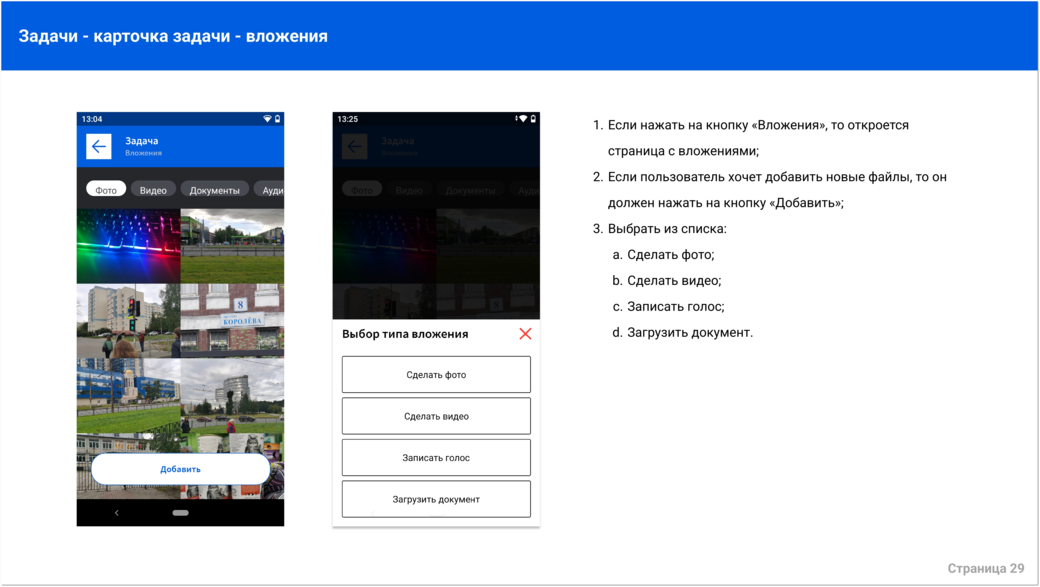Screen dimensions: 1040x587
Task: Open the traffic light photo thumbnail
Action: click(129, 321)
